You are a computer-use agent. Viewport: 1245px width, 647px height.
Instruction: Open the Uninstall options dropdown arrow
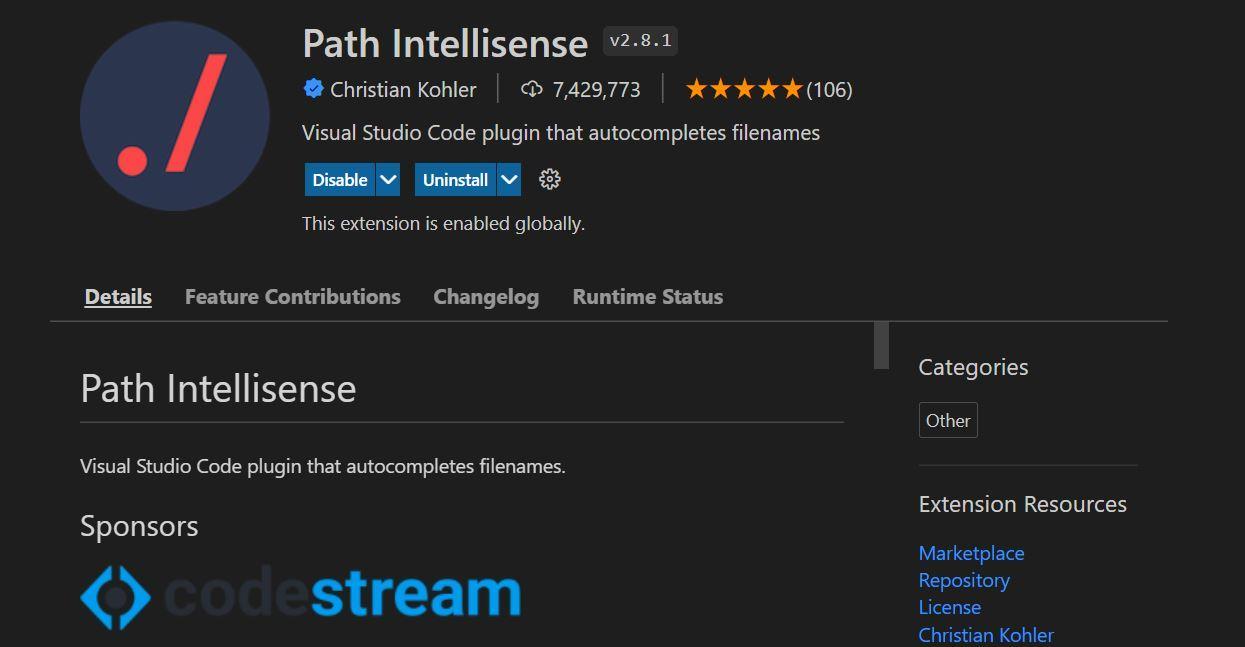tap(509, 179)
